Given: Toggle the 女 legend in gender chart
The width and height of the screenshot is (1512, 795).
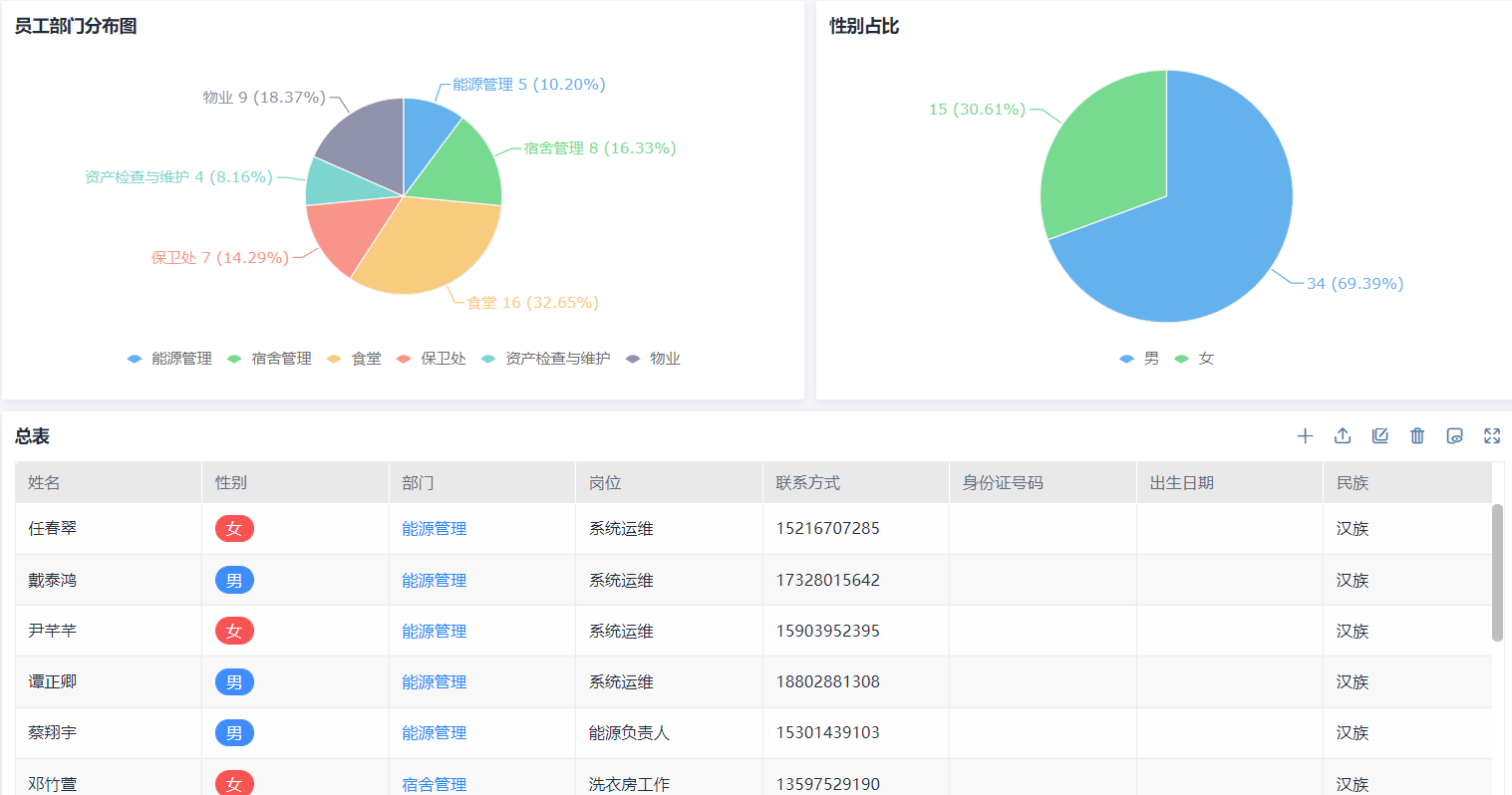Looking at the screenshot, I should tap(1195, 359).
